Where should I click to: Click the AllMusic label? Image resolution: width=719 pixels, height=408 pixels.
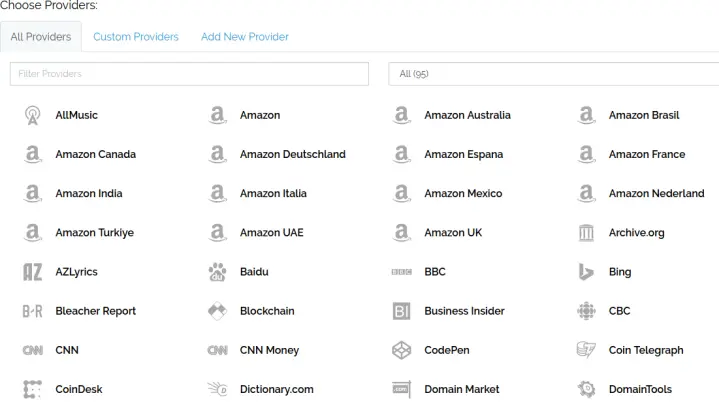click(x=77, y=115)
